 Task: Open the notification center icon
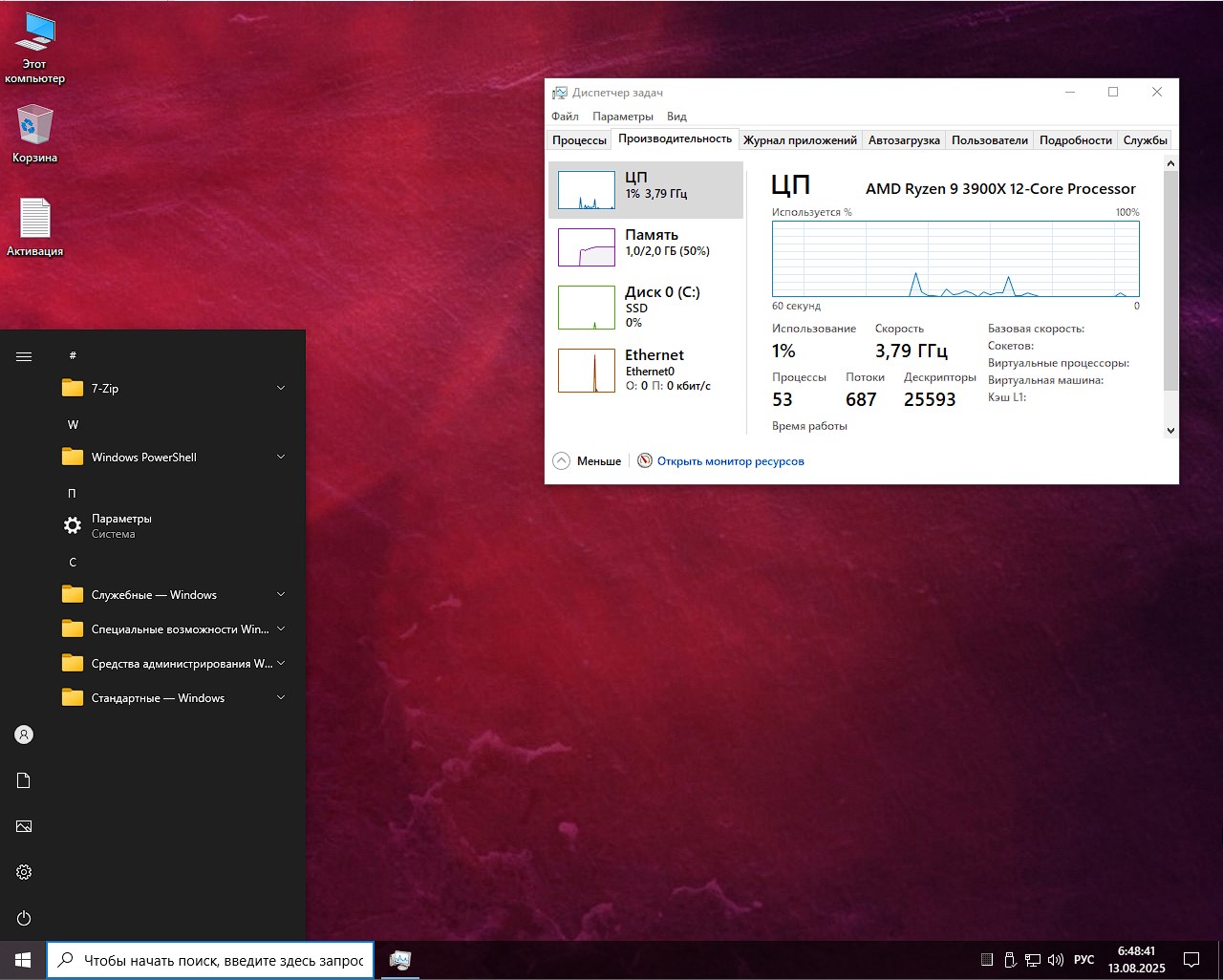pos(1191,960)
